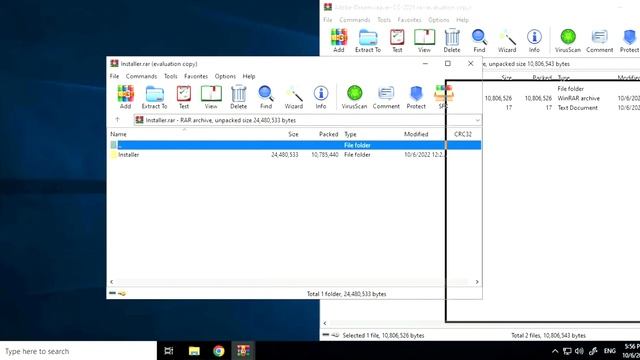
Task: Click scroll-left arrow in background WinRAR window
Action: [x=325, y=323]
